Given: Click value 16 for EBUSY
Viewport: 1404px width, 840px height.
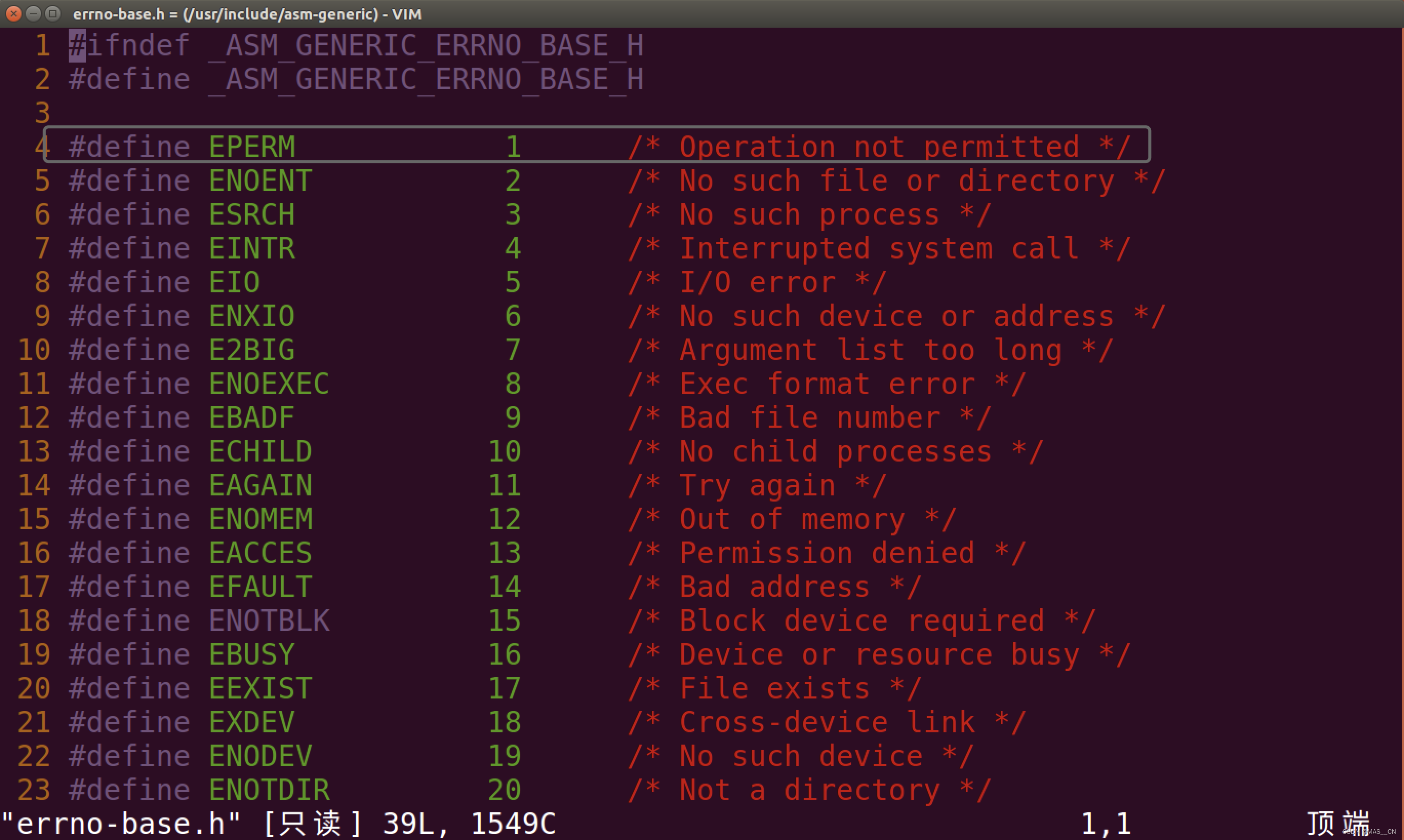Looking at the screenshot, I should [504, 654].
